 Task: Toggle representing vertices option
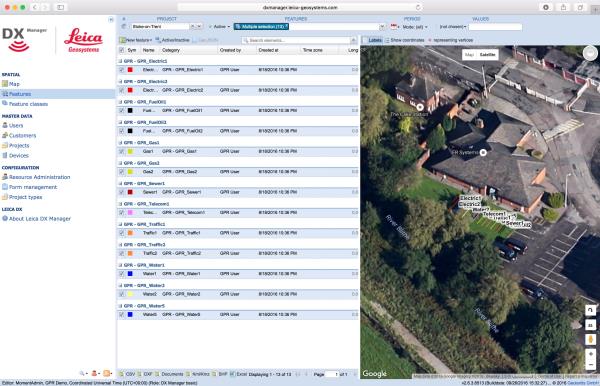click(450, 40)
